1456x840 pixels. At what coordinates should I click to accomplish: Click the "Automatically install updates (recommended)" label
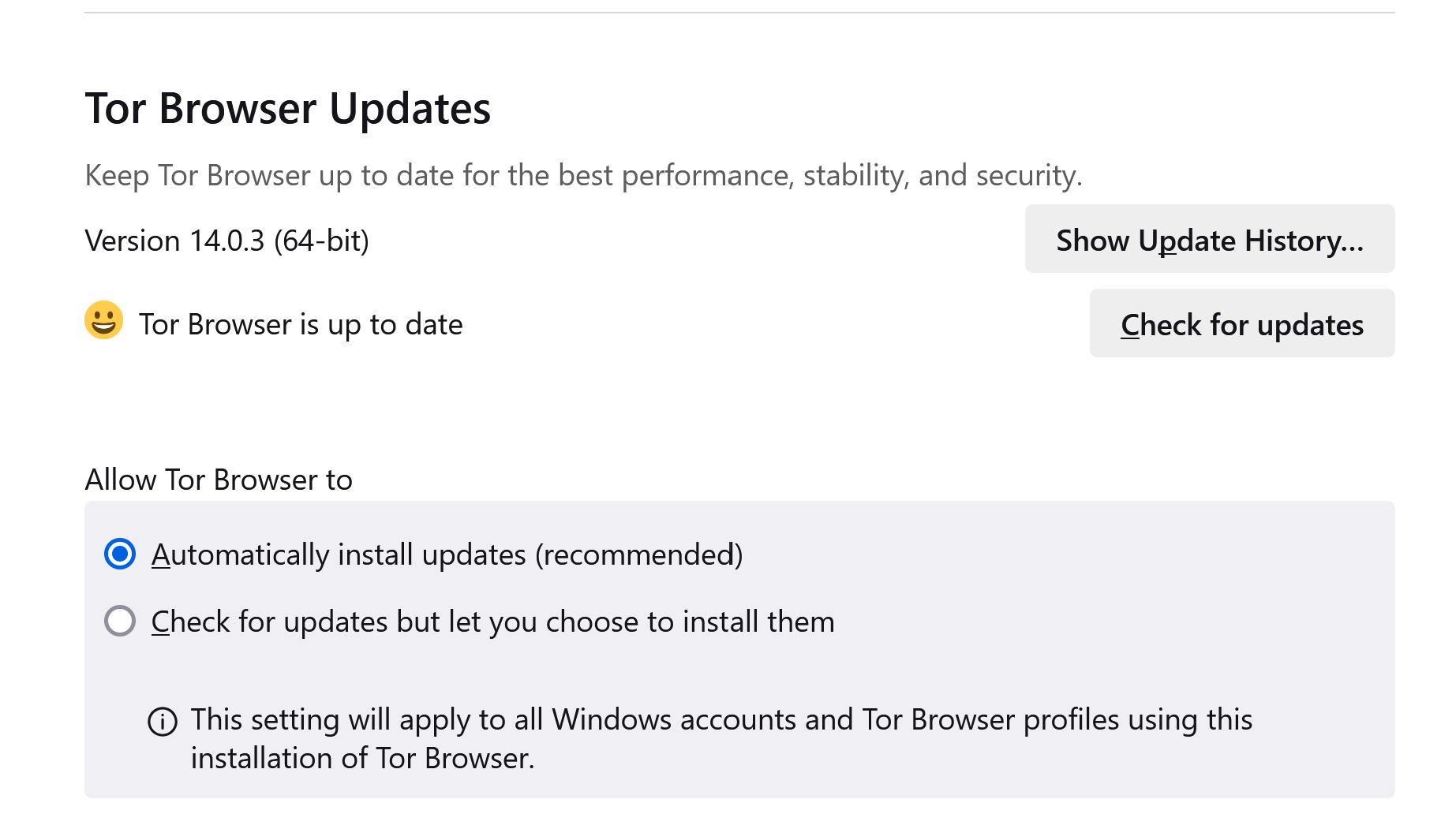coord(447,555)
